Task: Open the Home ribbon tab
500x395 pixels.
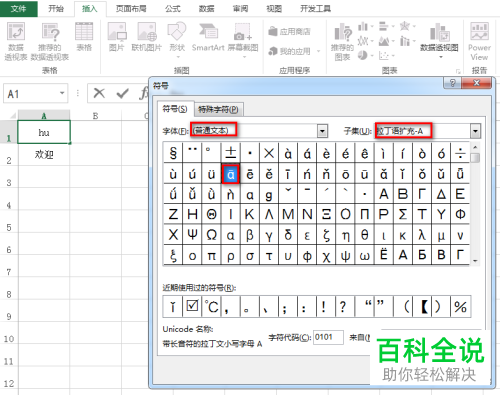Action: point(56,9)
